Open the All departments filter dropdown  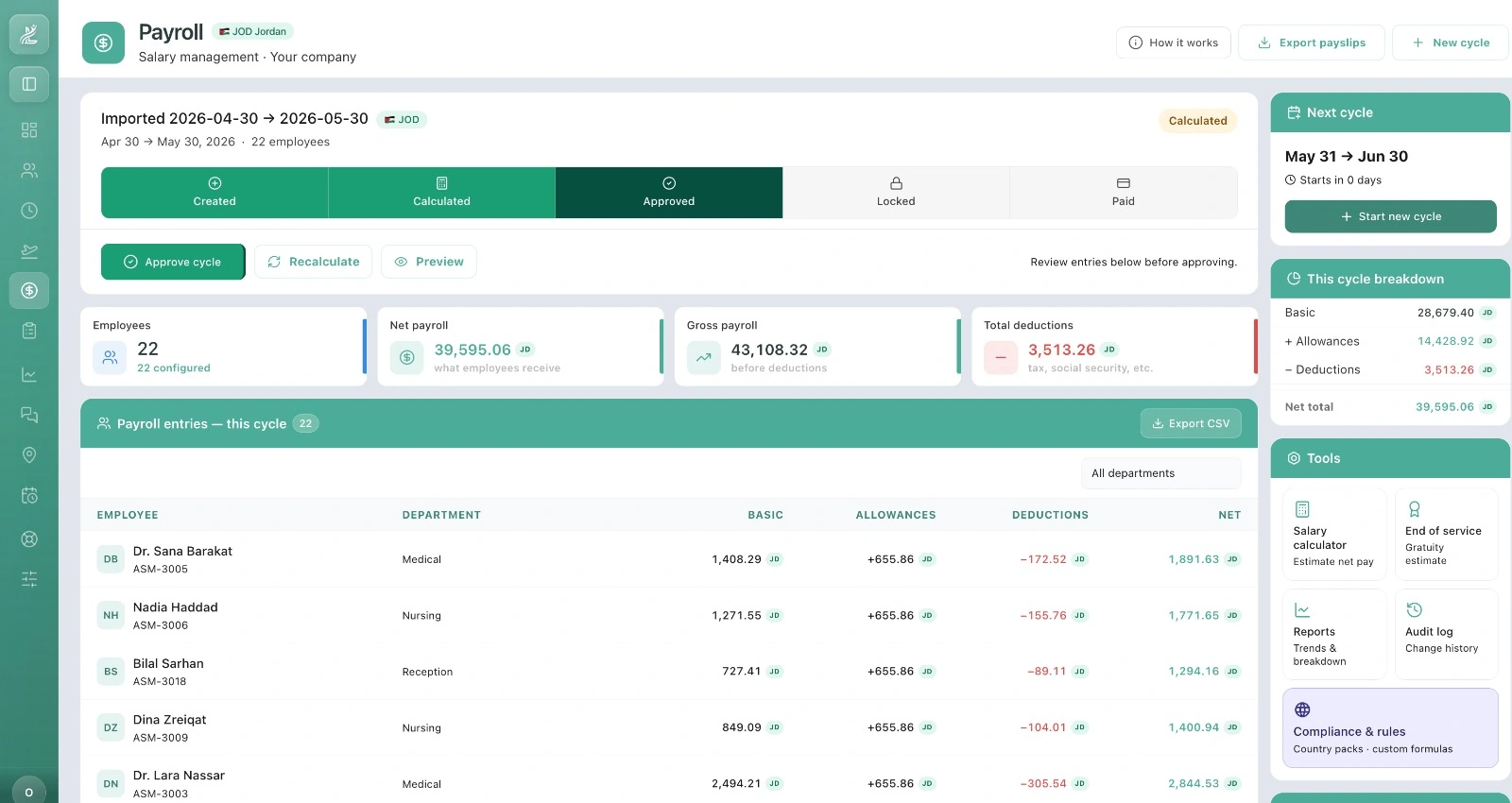click(1161, 473)
